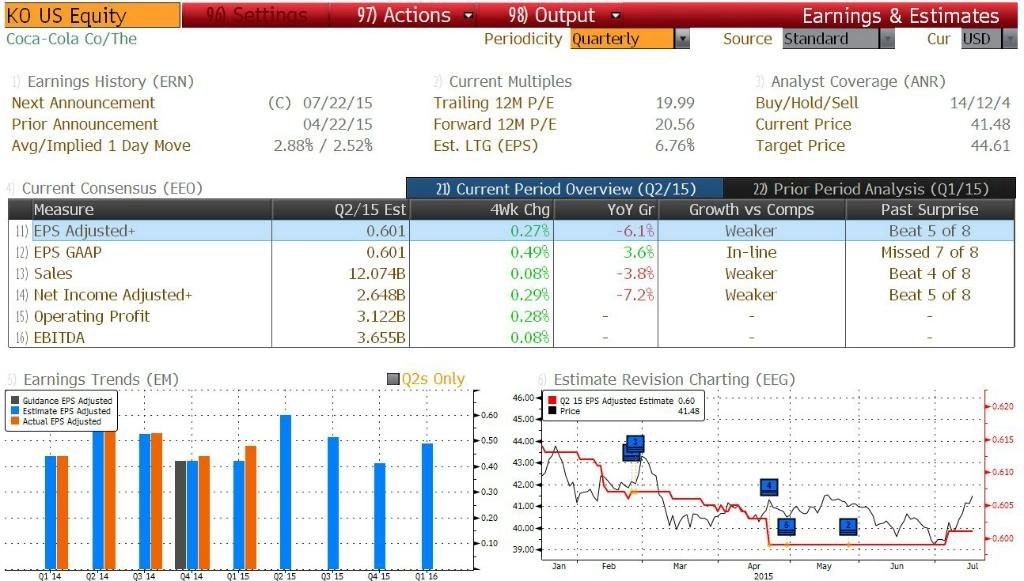
Task: Click the Past Surprise column header
Action: (930, 210)
